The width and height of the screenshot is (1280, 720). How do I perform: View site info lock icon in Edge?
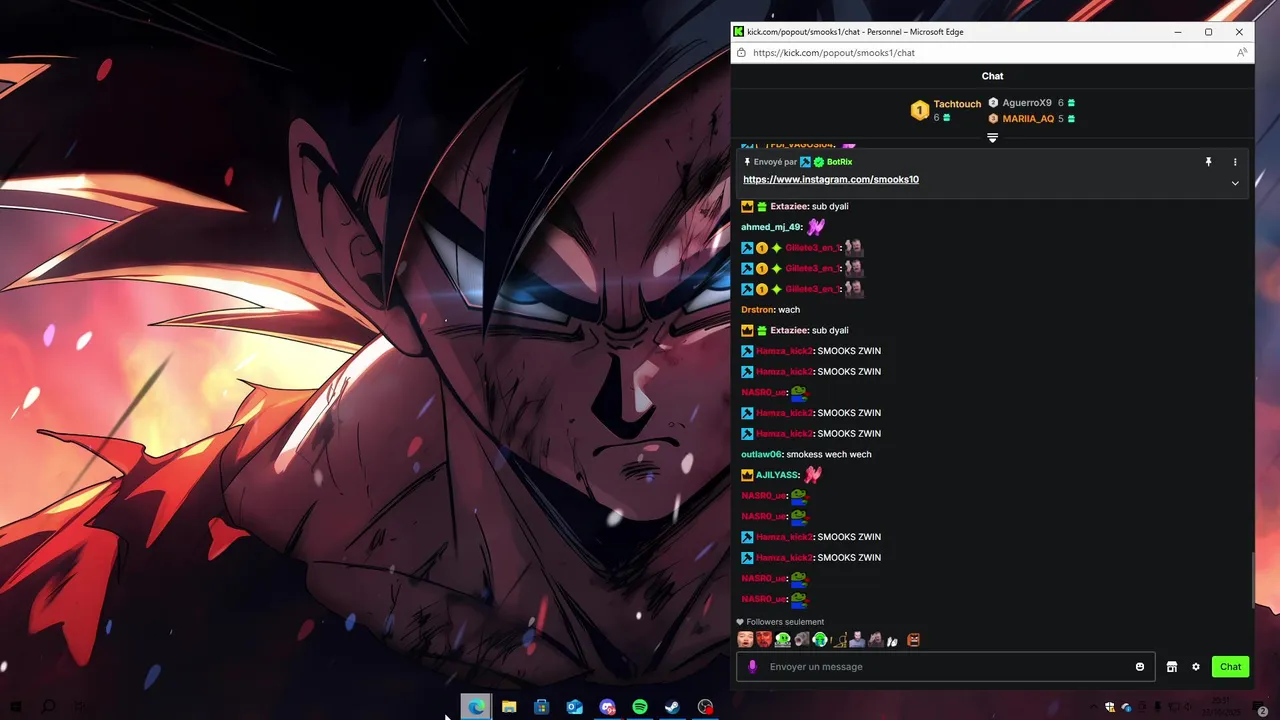741,53
